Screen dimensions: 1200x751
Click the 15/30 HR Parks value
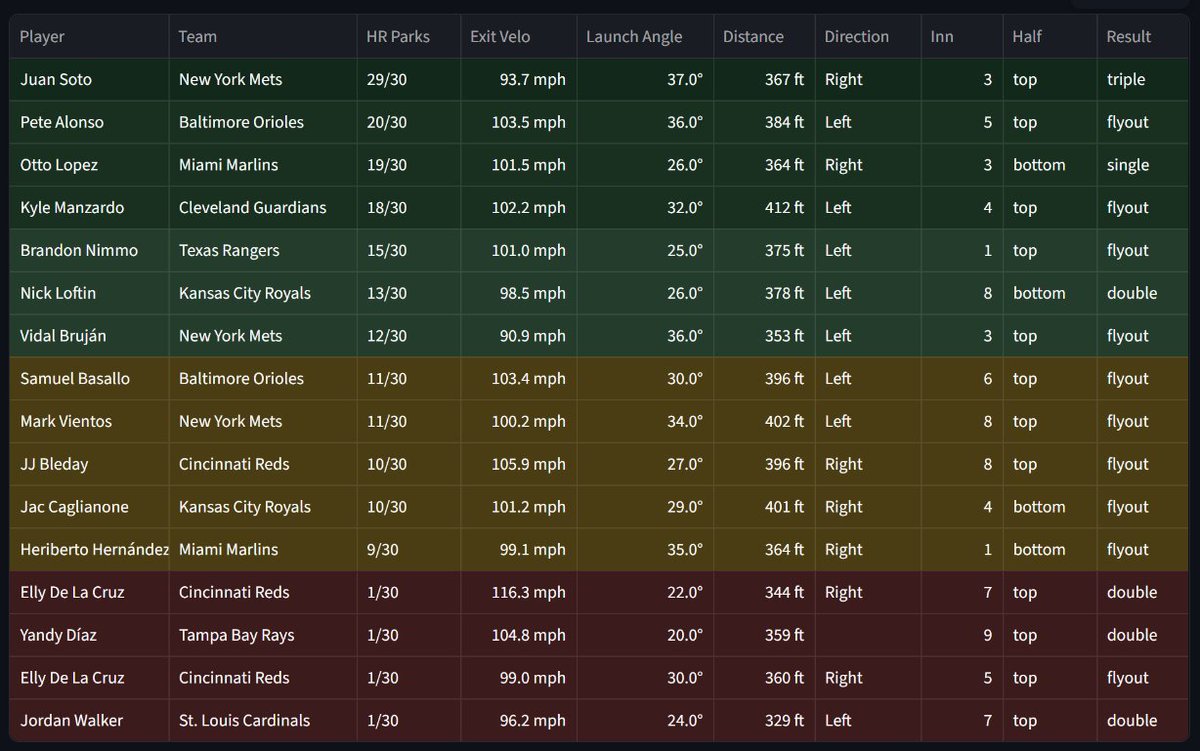(x=409, y=250)
